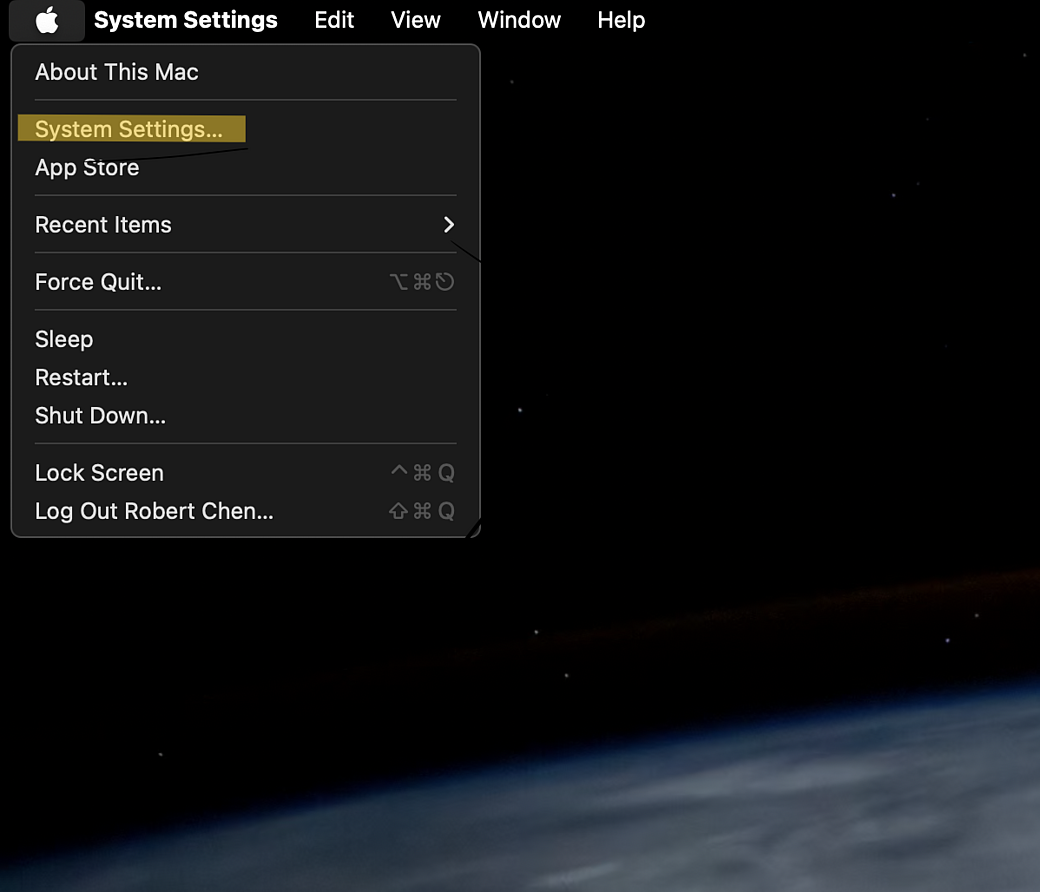The width and height of the screenshot is (1040, 892).
Task: Choose Restart from the Apple menu
Action: click(x=81, y=377)
